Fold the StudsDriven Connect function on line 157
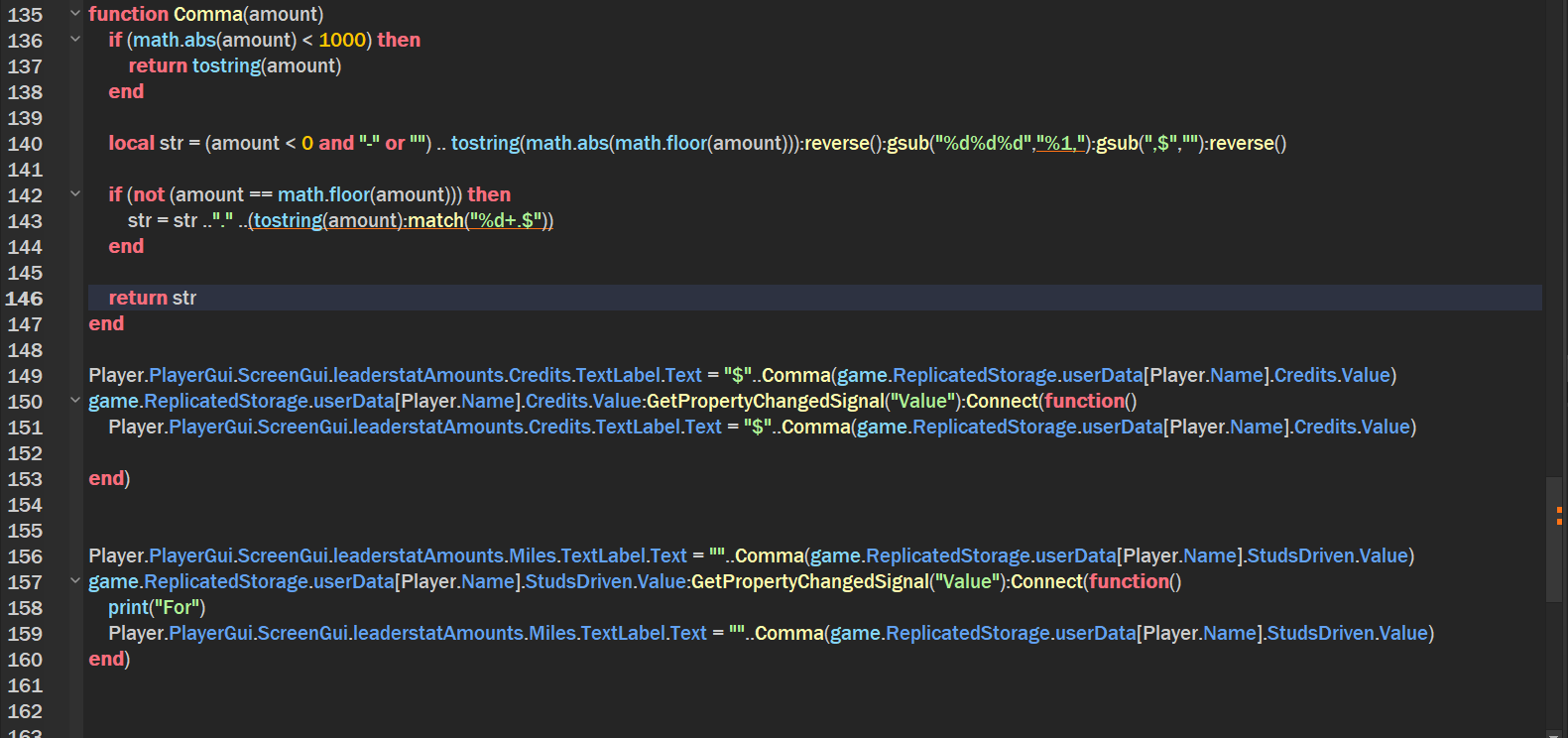Screen dimensions: 1568x738 75,581
